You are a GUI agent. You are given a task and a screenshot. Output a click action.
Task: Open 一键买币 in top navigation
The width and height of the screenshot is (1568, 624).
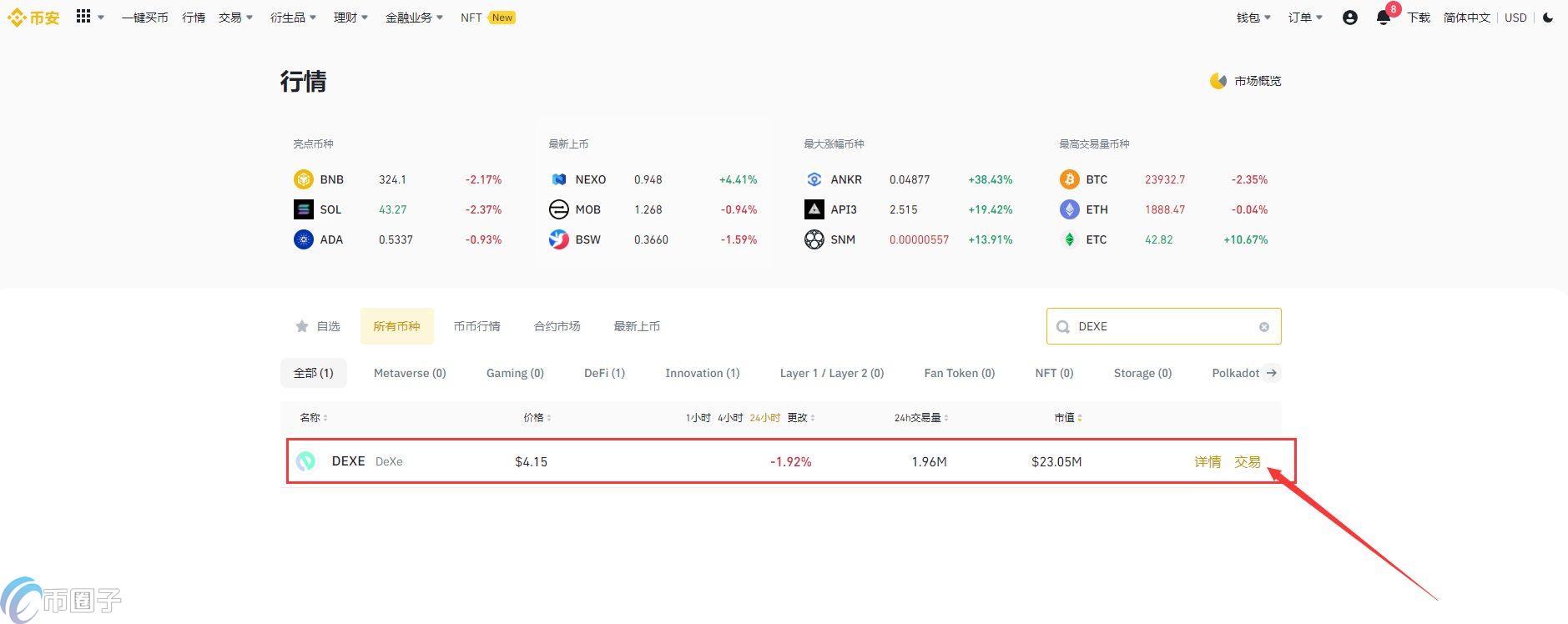(144, 18)
